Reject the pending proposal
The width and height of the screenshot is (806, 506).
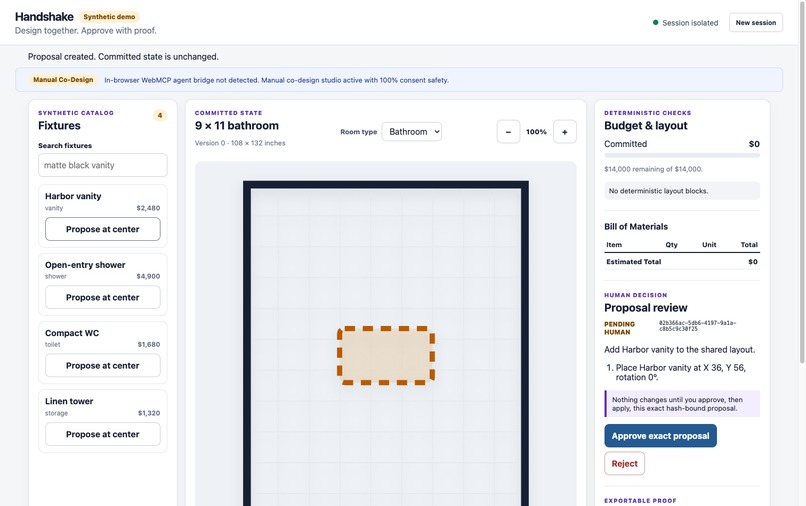[625, 463]
